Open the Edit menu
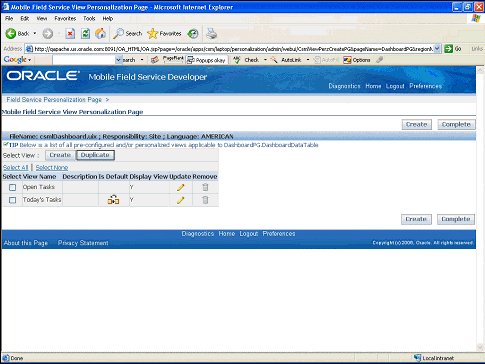 pyautogui.click(x=25, y=18)
